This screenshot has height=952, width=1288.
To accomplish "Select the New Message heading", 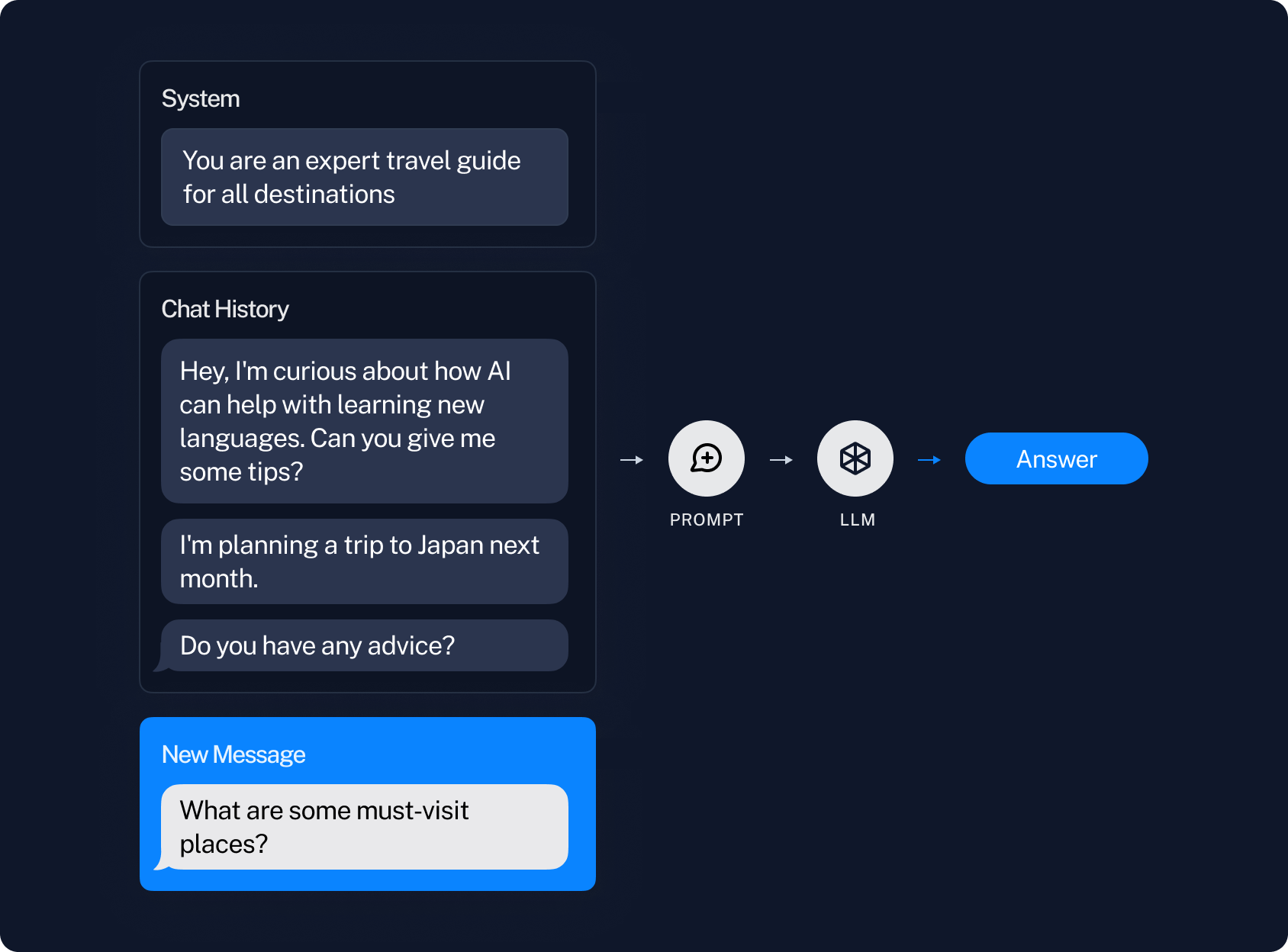I will pos(233,754).
